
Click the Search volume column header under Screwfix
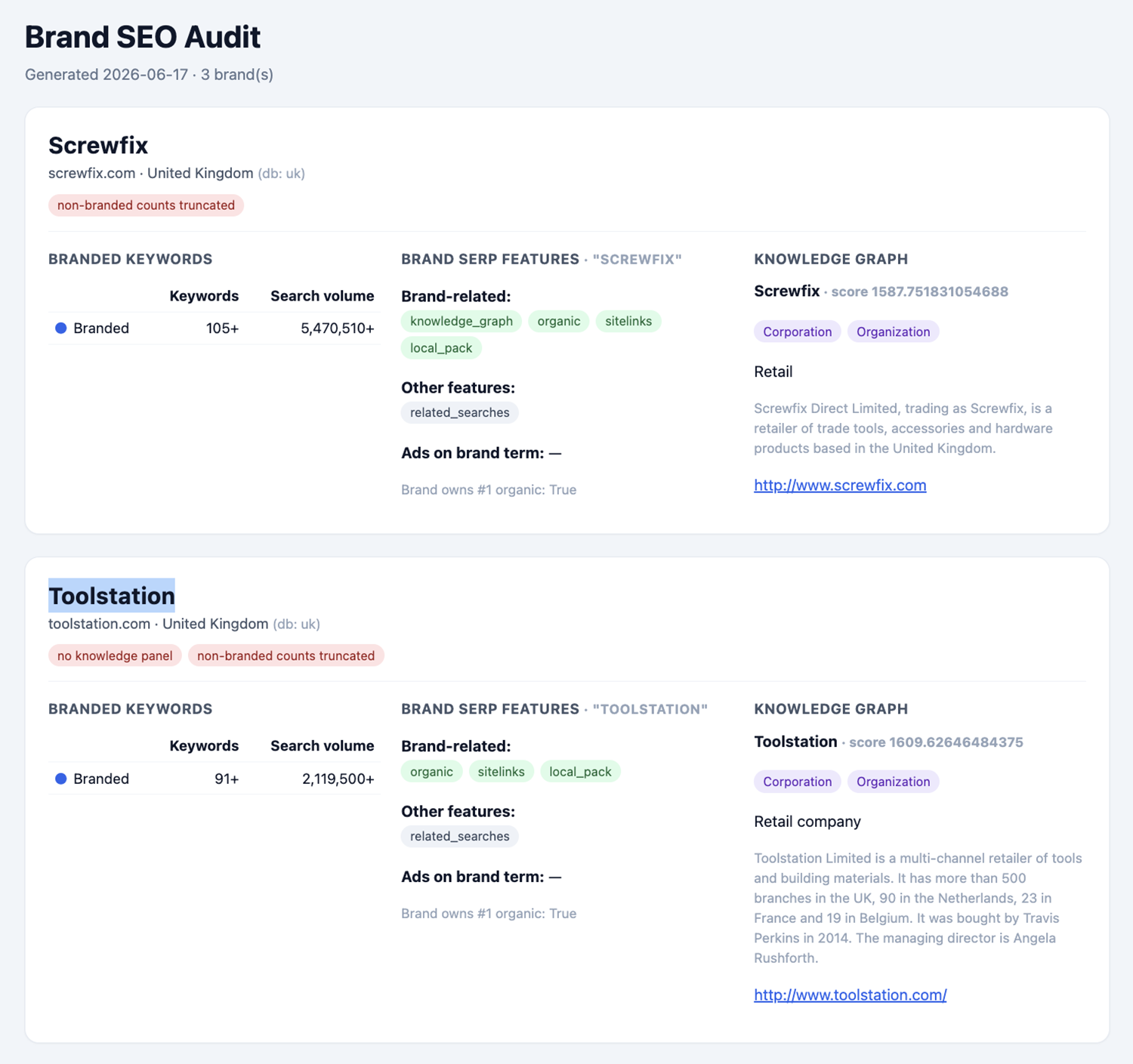pos(323,296)
